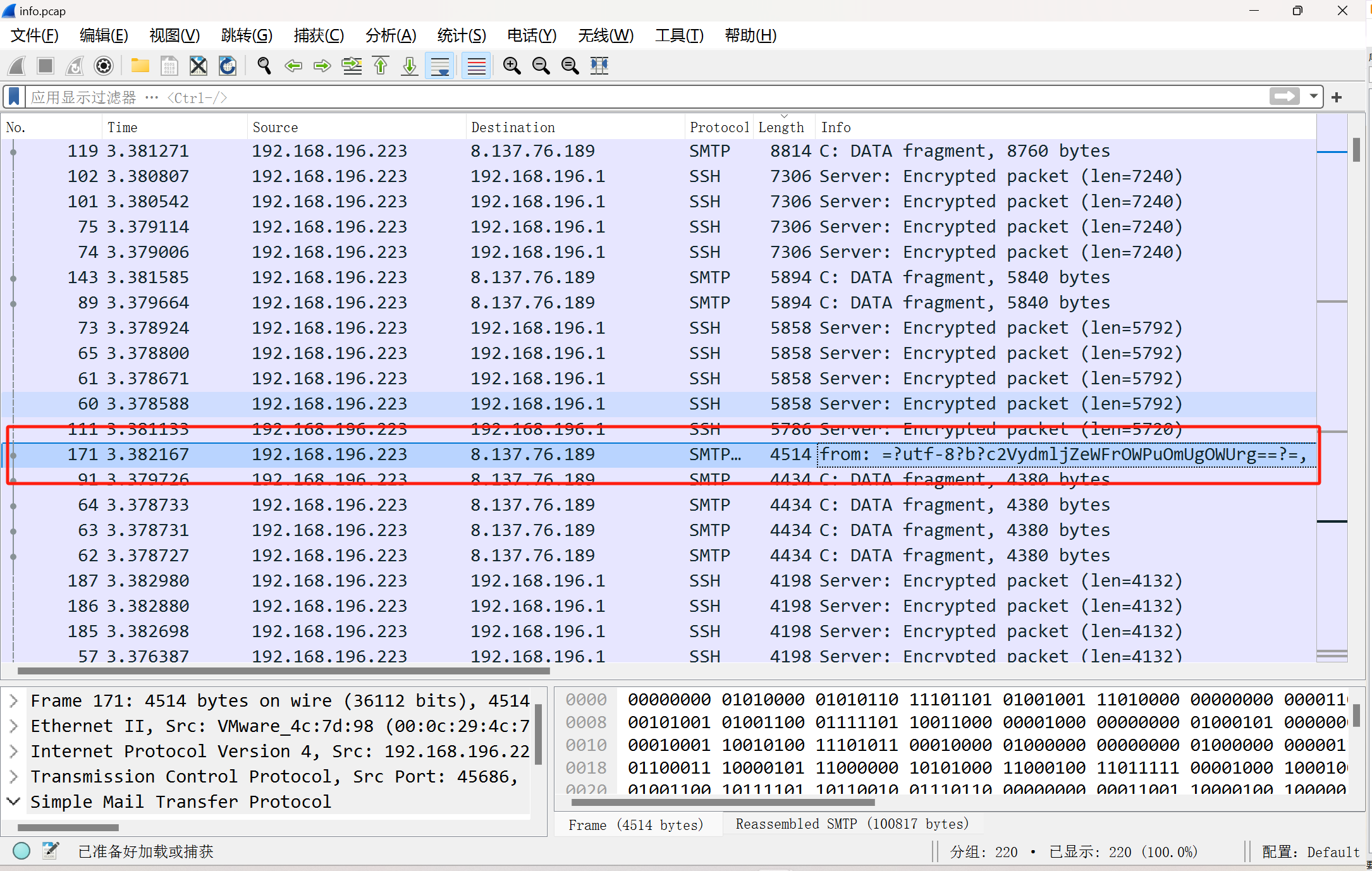Click the 配置: Default profile label
The height and width of the screenshot is (871, 1372).
pyautogui.click(x=1310, y=852)
